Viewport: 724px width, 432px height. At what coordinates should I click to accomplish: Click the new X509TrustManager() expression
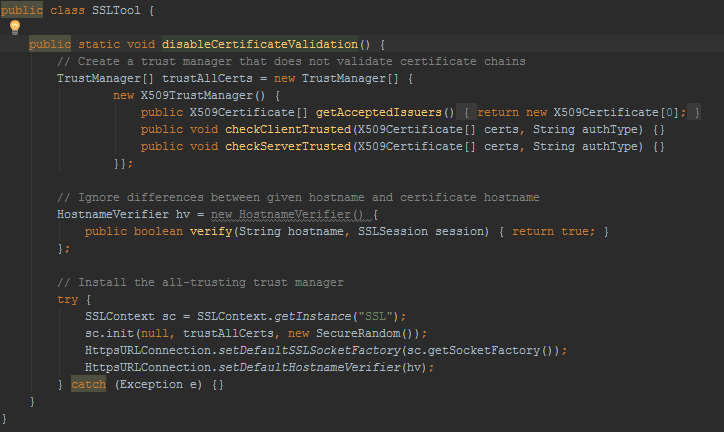[x=189, y=96]
